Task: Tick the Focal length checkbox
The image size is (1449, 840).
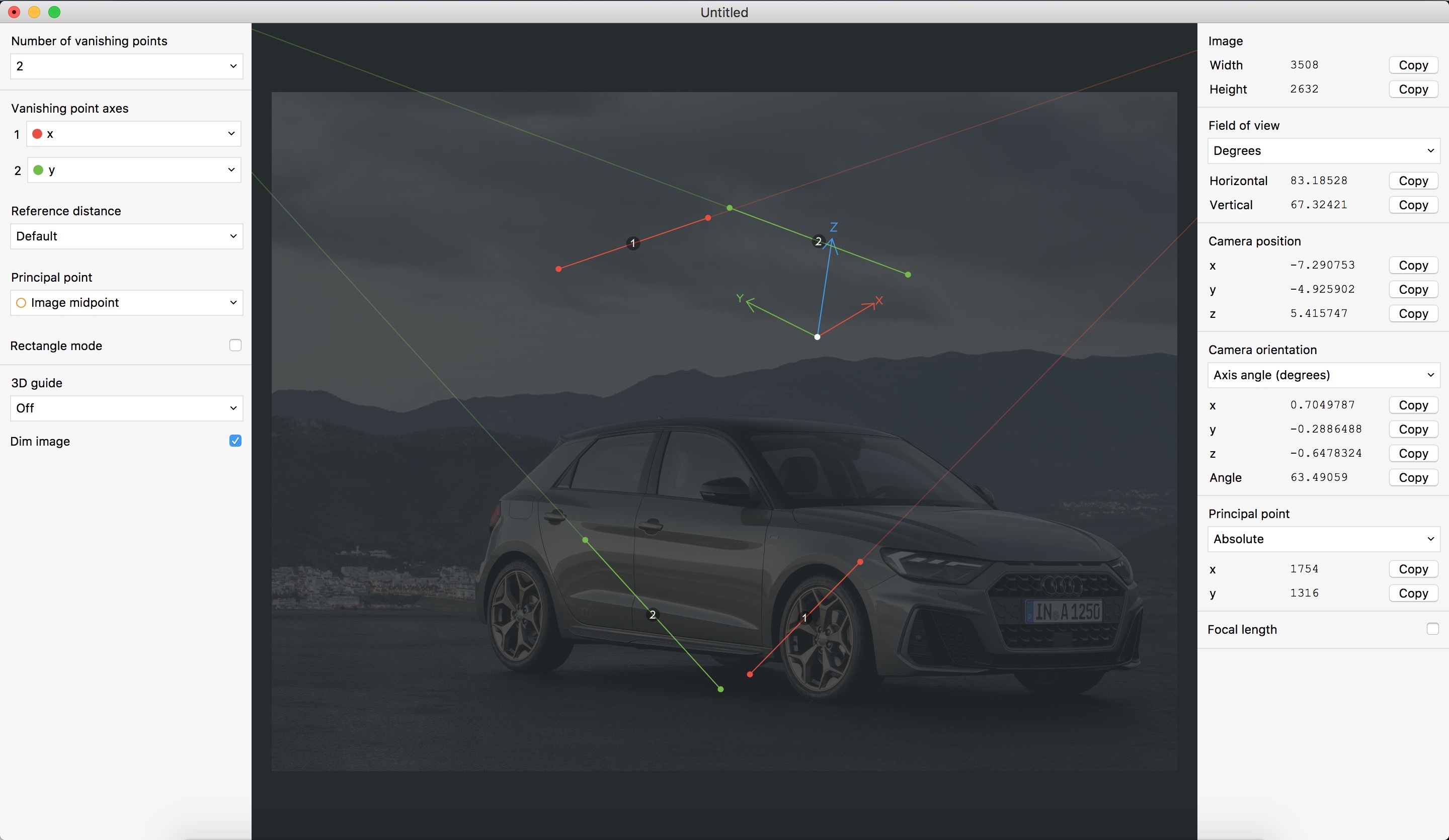Action: click(1432, 629)
